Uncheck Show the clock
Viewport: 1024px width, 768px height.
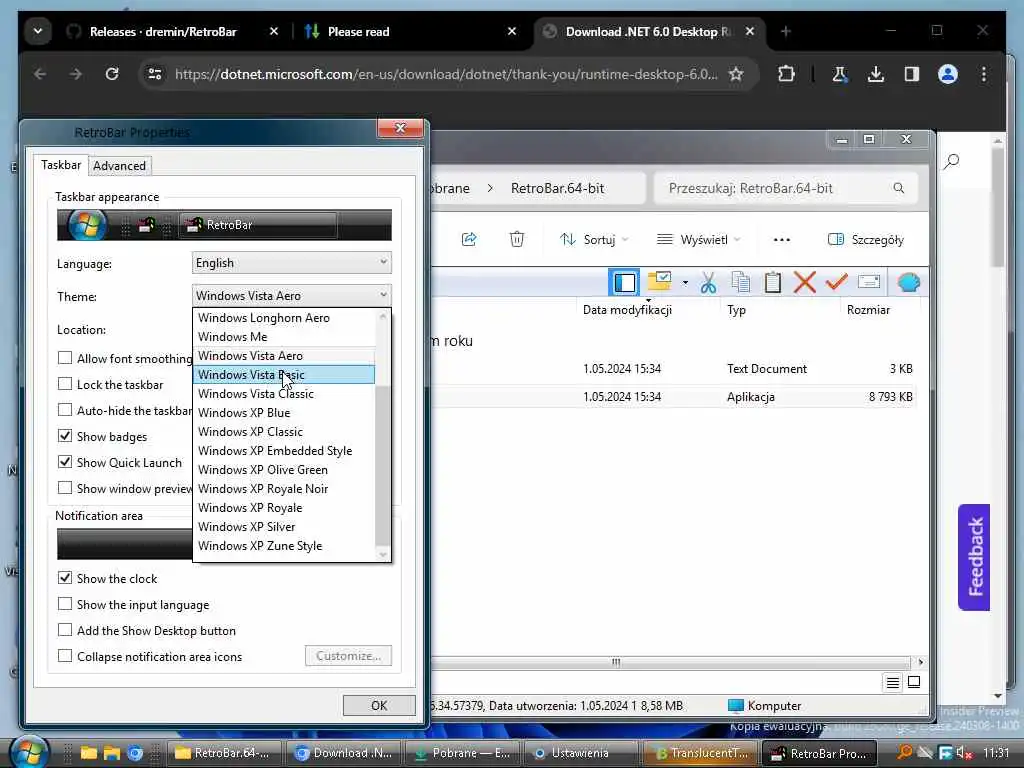click(65, 578)
